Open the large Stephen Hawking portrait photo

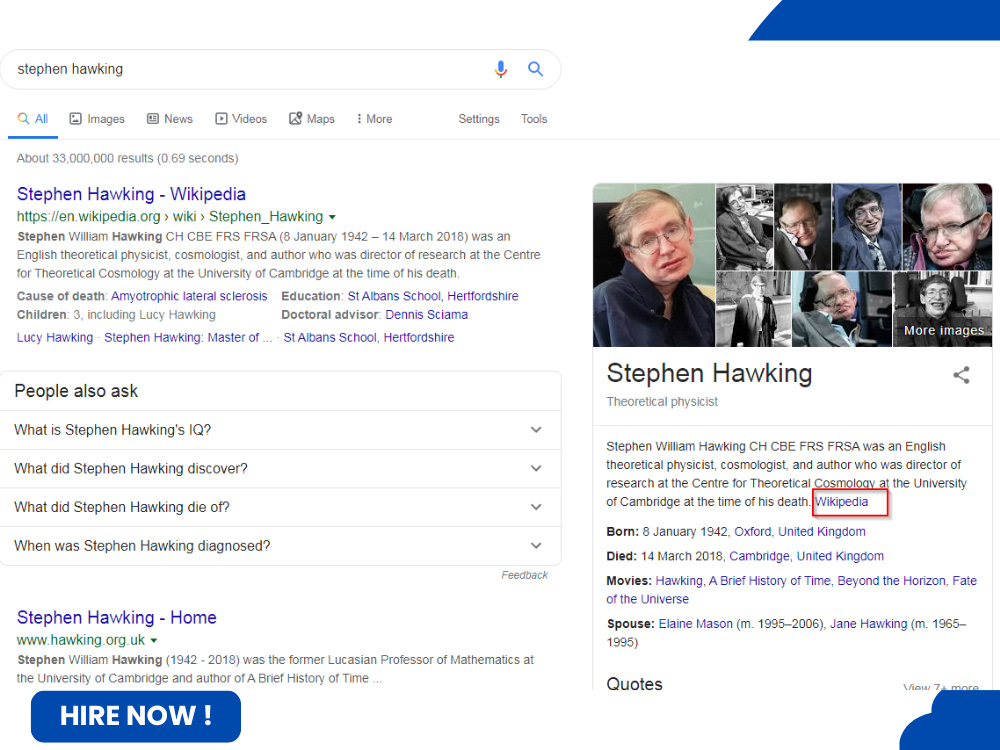tap(654, 265)
